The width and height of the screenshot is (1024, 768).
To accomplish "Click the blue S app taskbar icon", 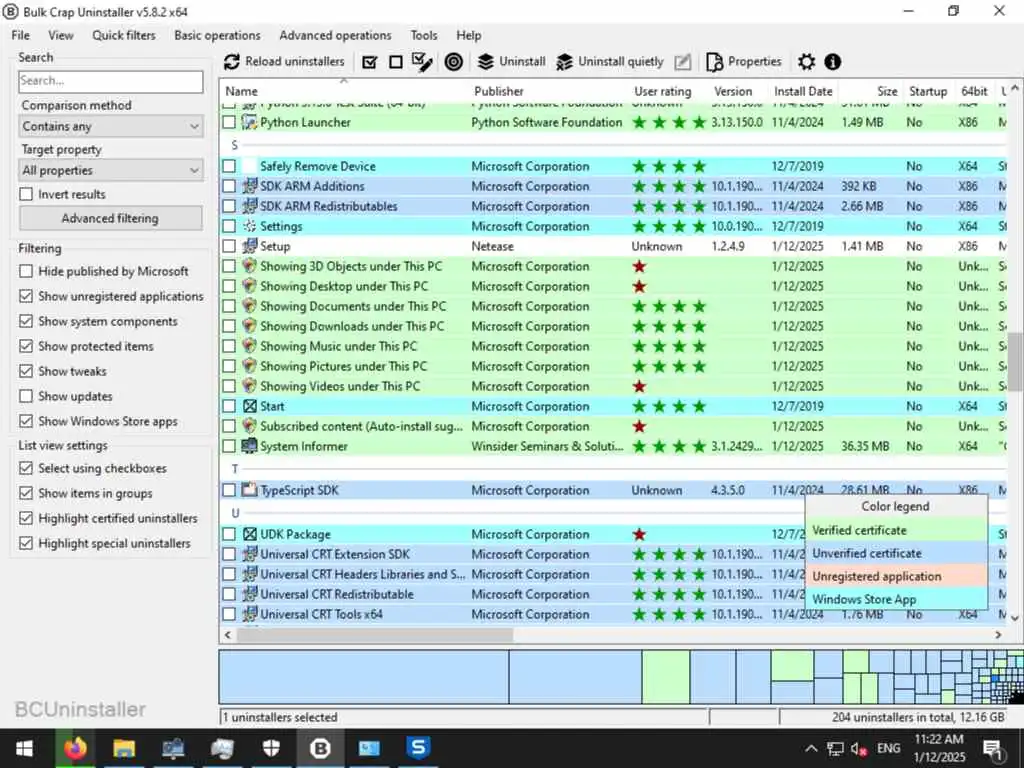I will click(x=418, y=748).
